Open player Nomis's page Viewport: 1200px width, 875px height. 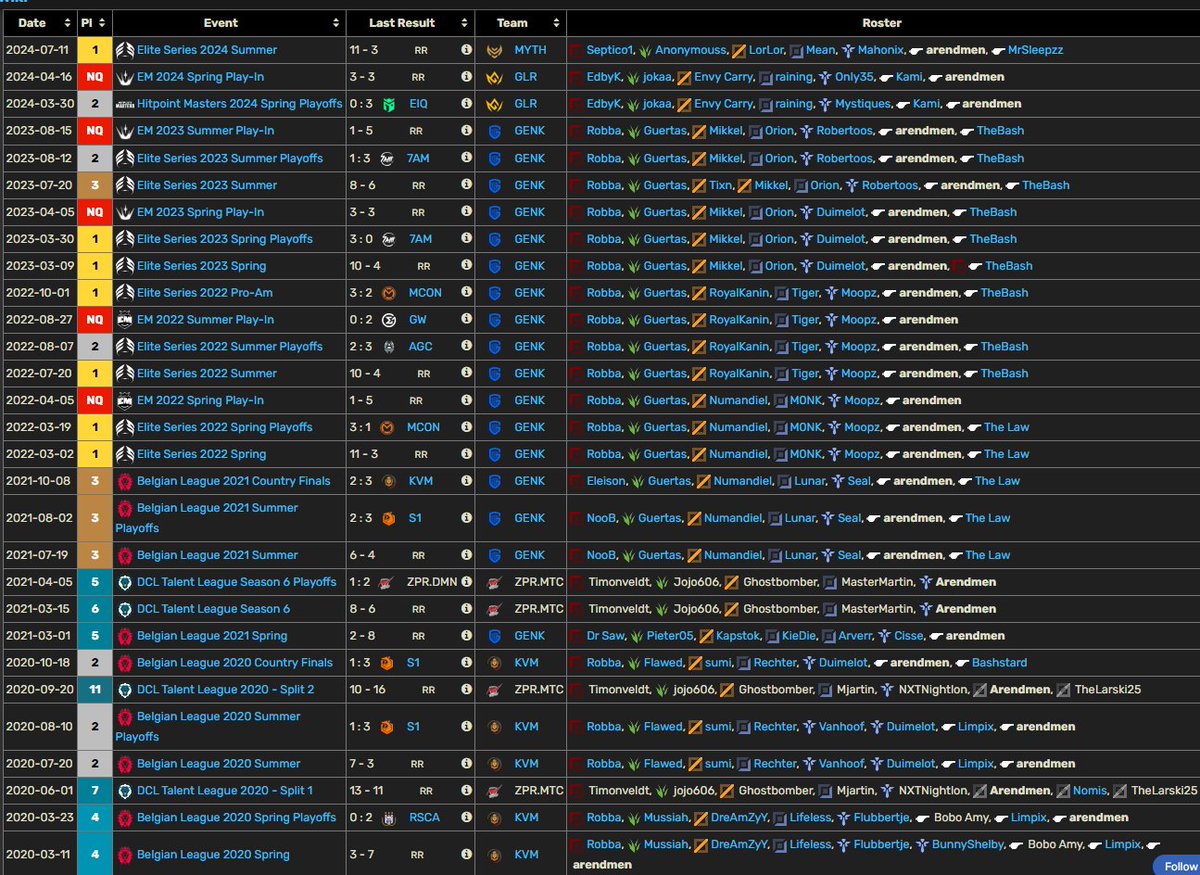[x=1090, y=790]
